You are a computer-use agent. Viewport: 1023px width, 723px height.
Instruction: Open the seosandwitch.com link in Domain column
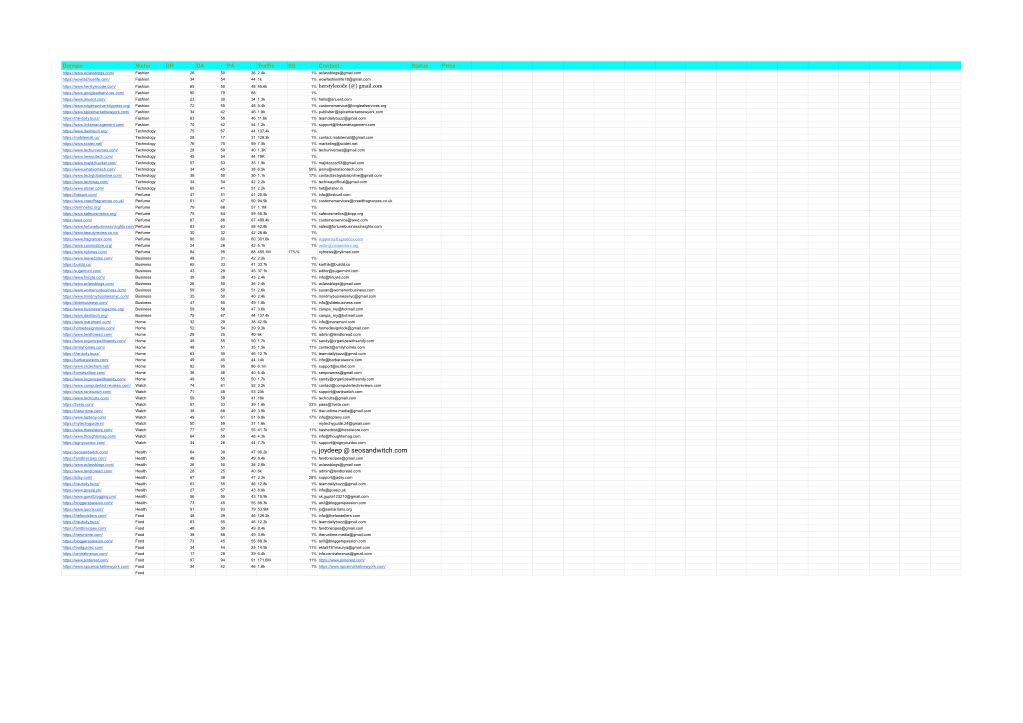(x=85, y=452)
